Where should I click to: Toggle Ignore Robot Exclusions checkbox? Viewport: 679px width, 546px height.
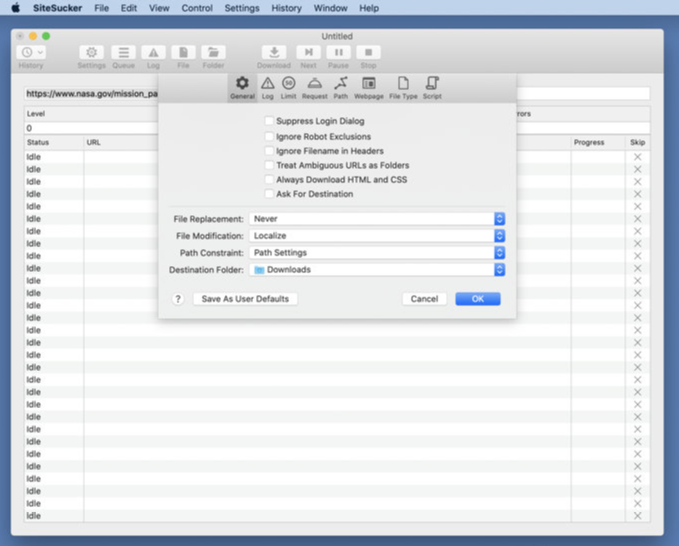pyautogui.click(x=269, y=137)
